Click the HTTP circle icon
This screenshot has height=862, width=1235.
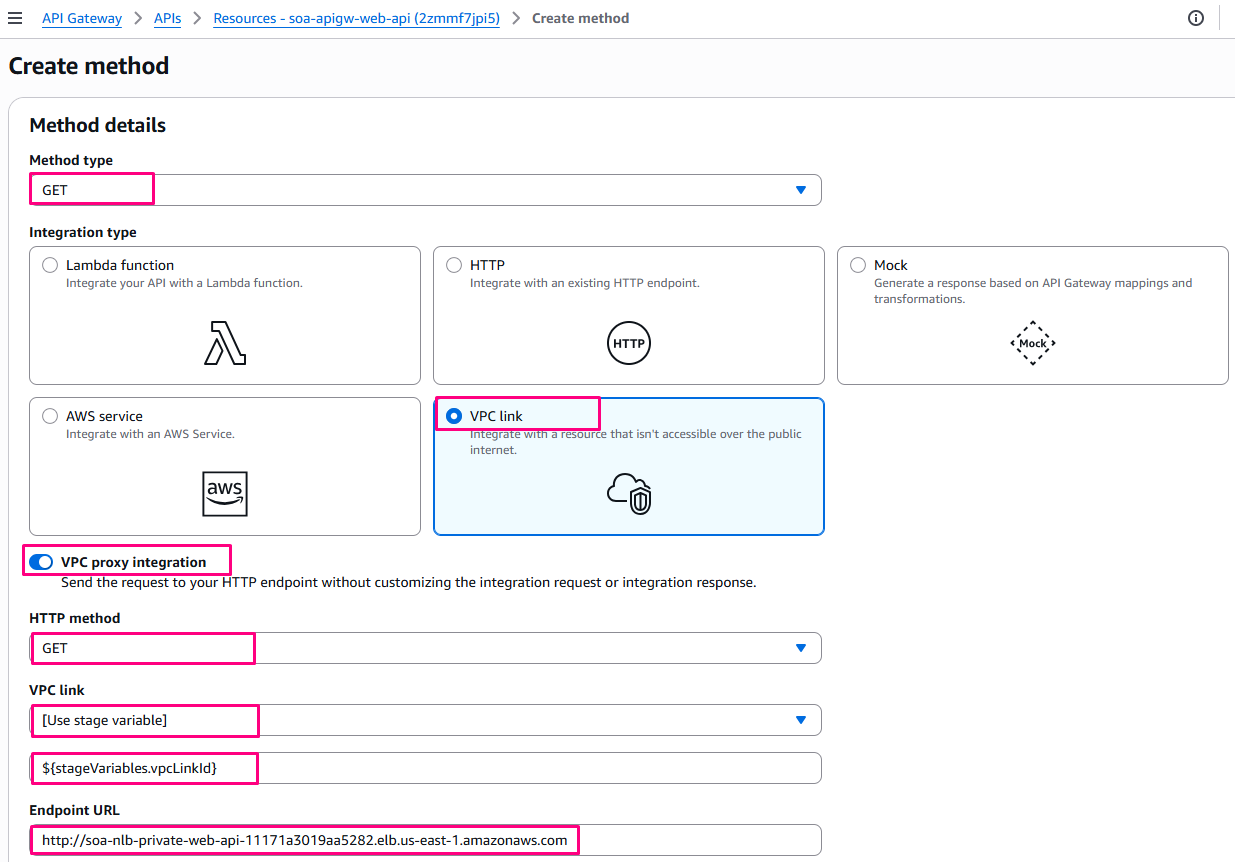point(629,343)
